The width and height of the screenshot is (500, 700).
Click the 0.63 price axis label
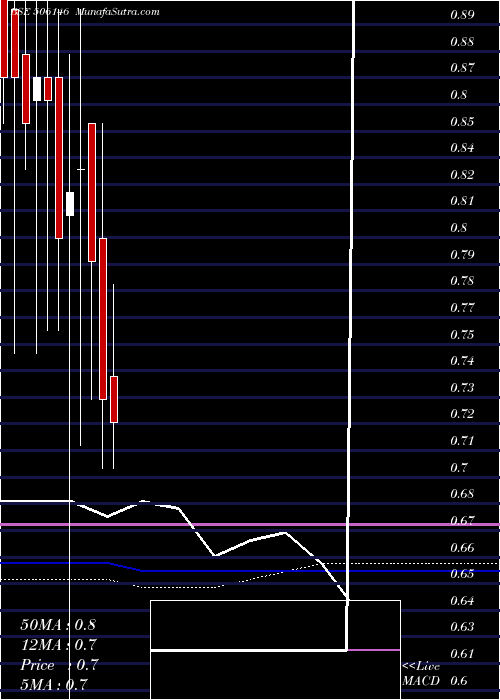click(x=462, y=627)
